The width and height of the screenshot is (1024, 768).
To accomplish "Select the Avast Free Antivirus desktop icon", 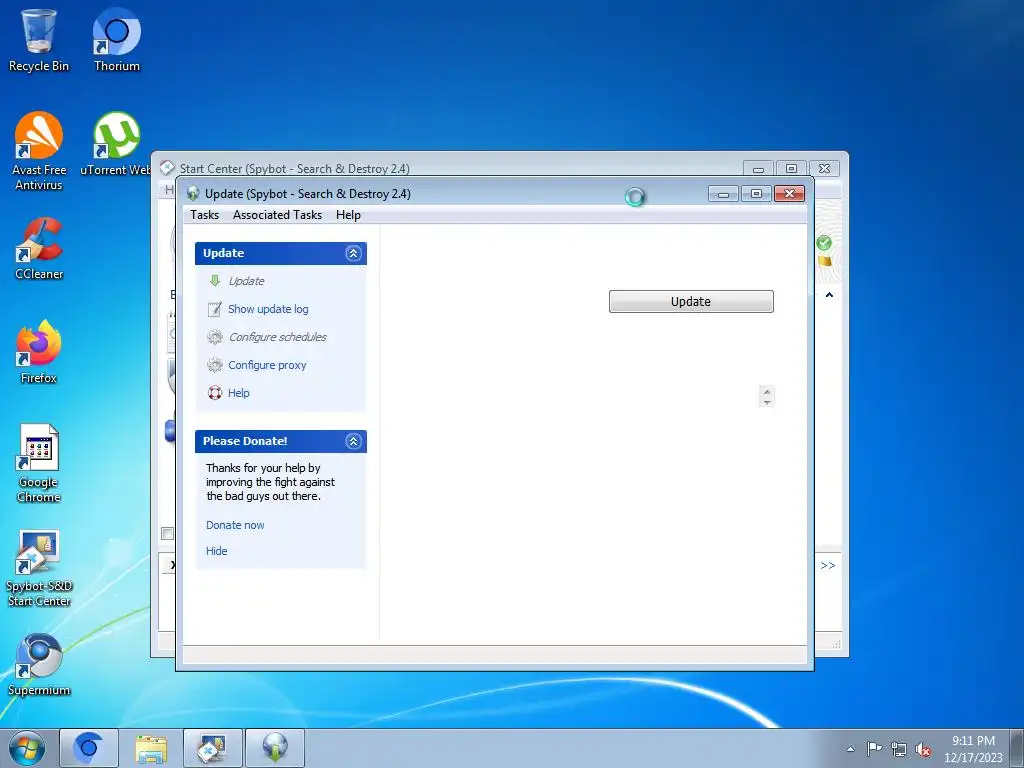I will point(39,152).
